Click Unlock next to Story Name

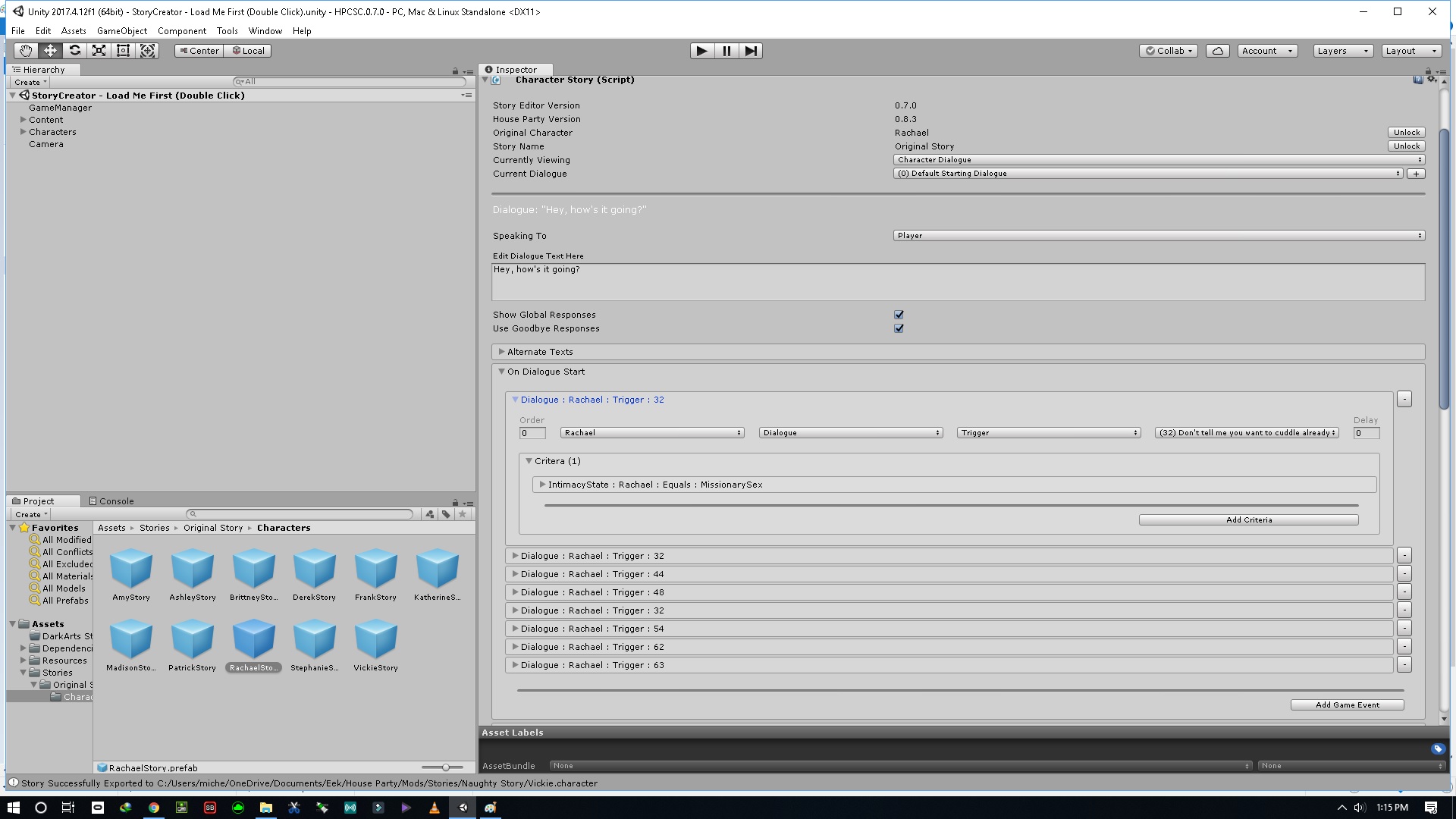coord(1406,146)
